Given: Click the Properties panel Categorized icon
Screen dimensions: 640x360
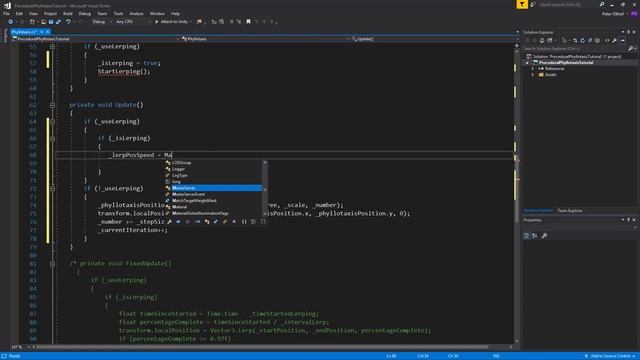Looking at the screenshot, I should 527,236.
